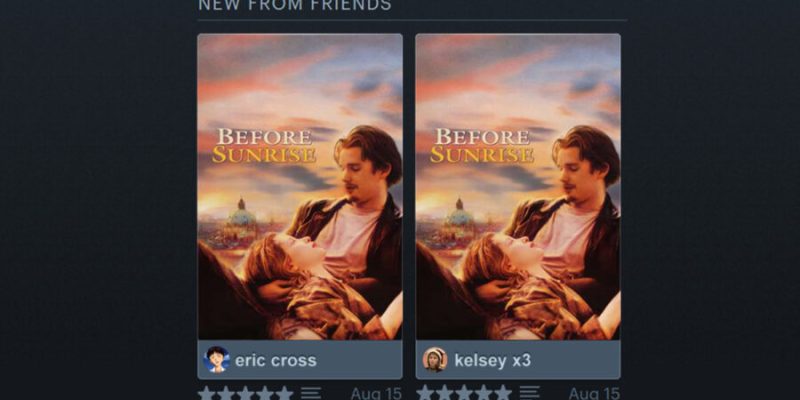Click first star under eric cross's poster

click(207, 393)
